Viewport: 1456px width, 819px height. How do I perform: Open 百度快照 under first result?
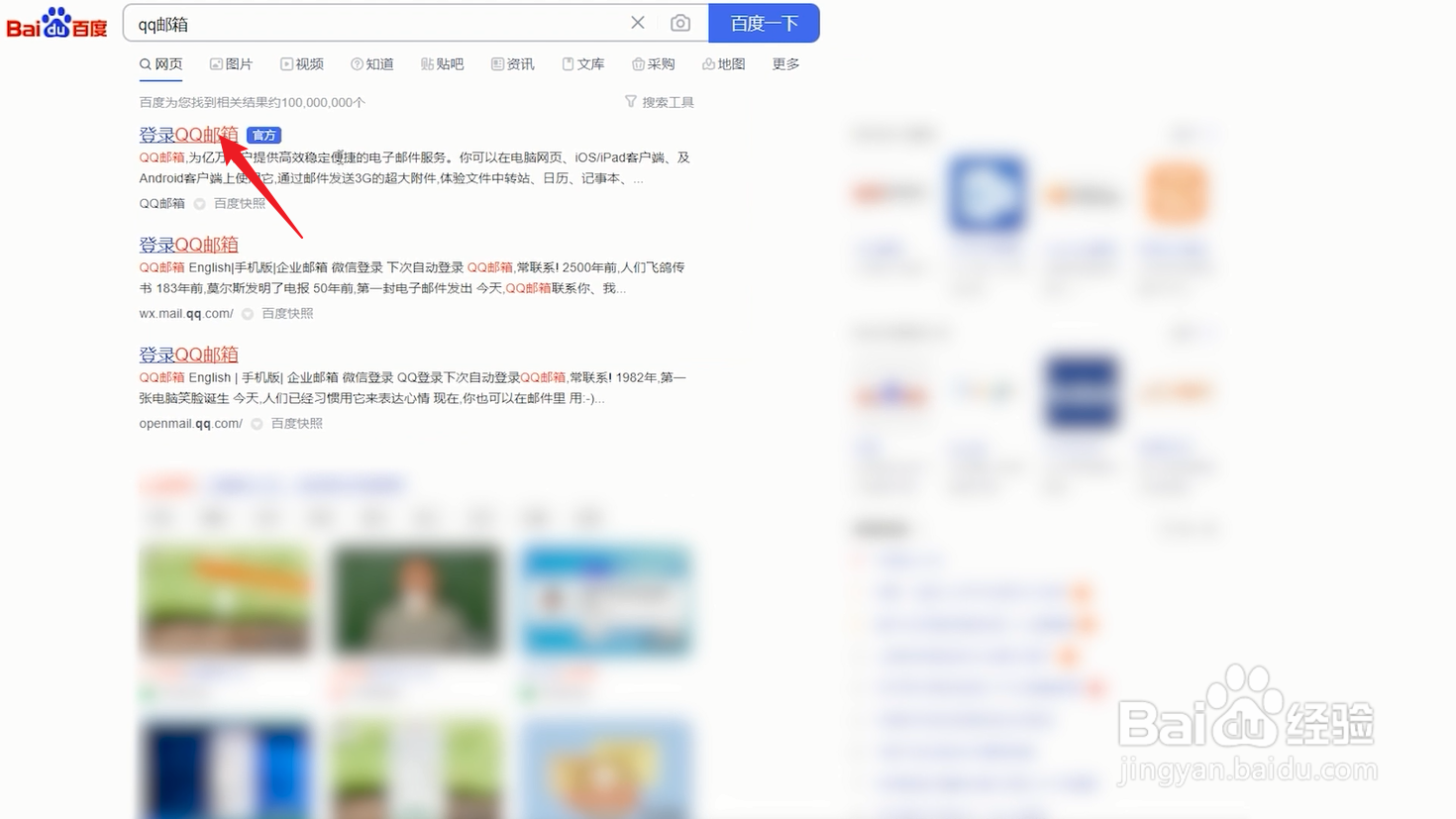(x=240, y=204)
